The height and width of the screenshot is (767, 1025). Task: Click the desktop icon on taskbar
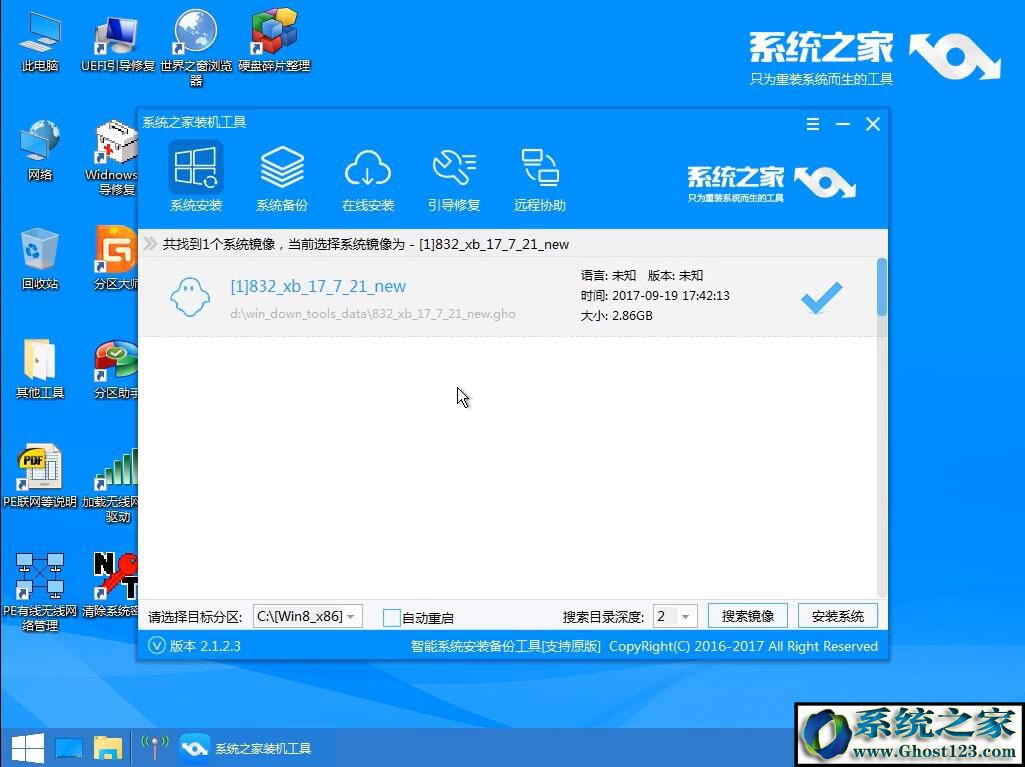69,748
